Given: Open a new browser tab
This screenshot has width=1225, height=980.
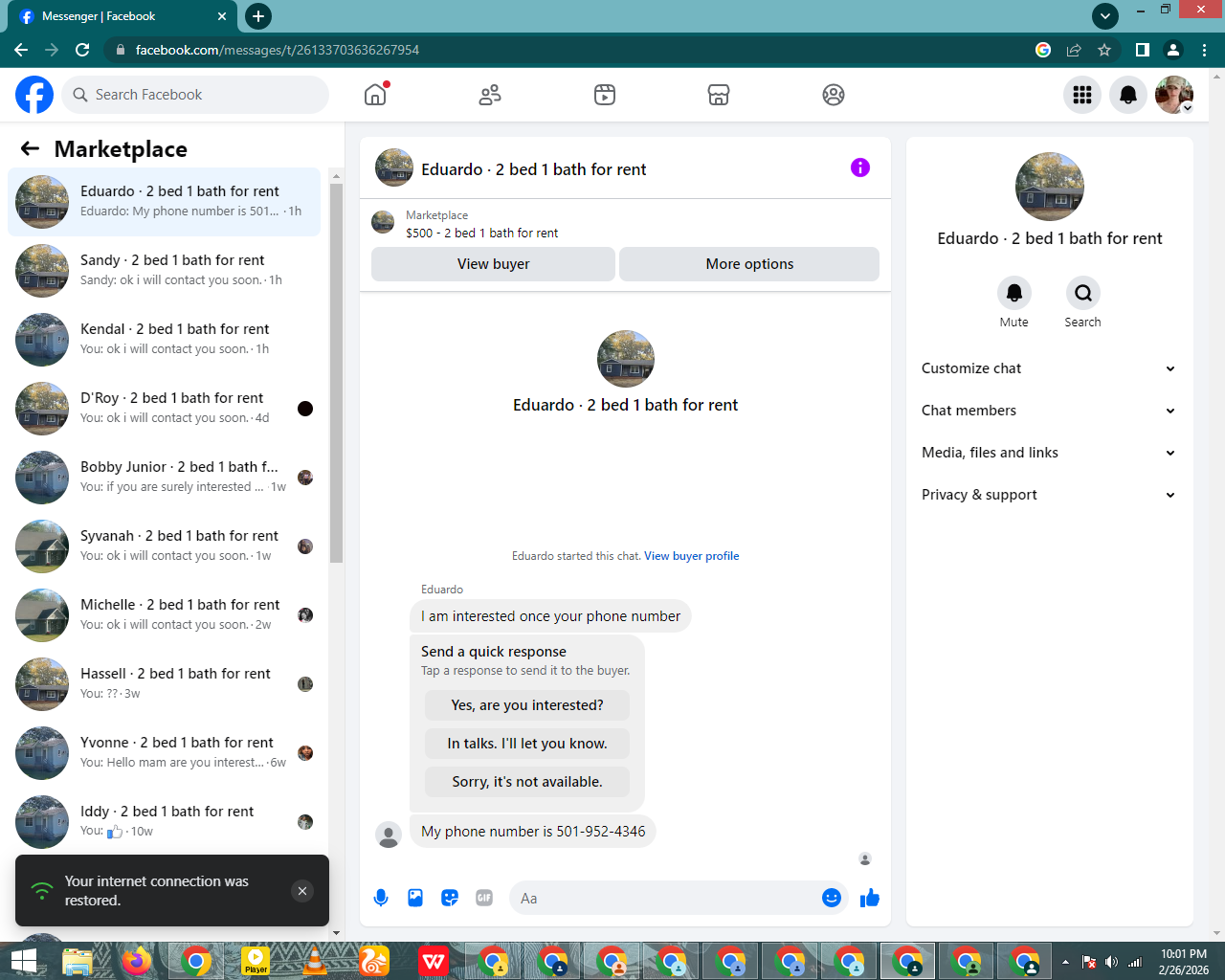Looking at the screenshot, I should tap(258, 16).
